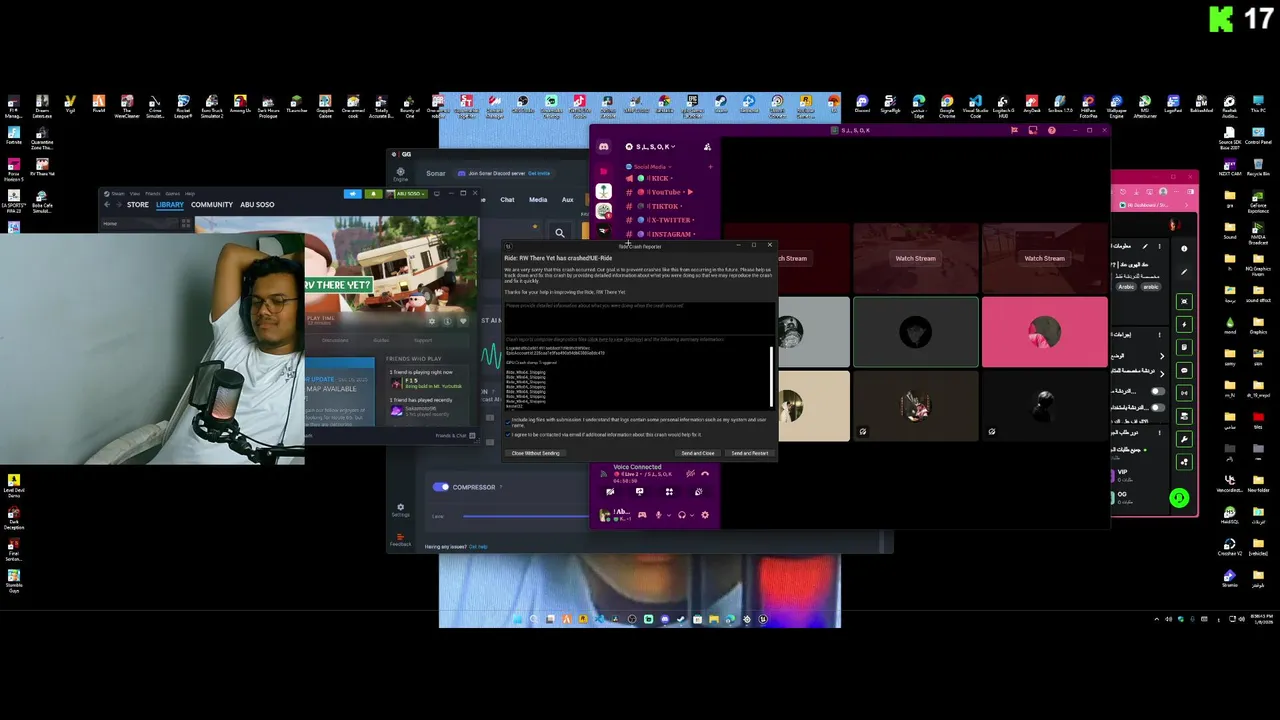The image size is (1280, 720).
Task: Go back in Steam navigation
Action: [x=107, y=204]
